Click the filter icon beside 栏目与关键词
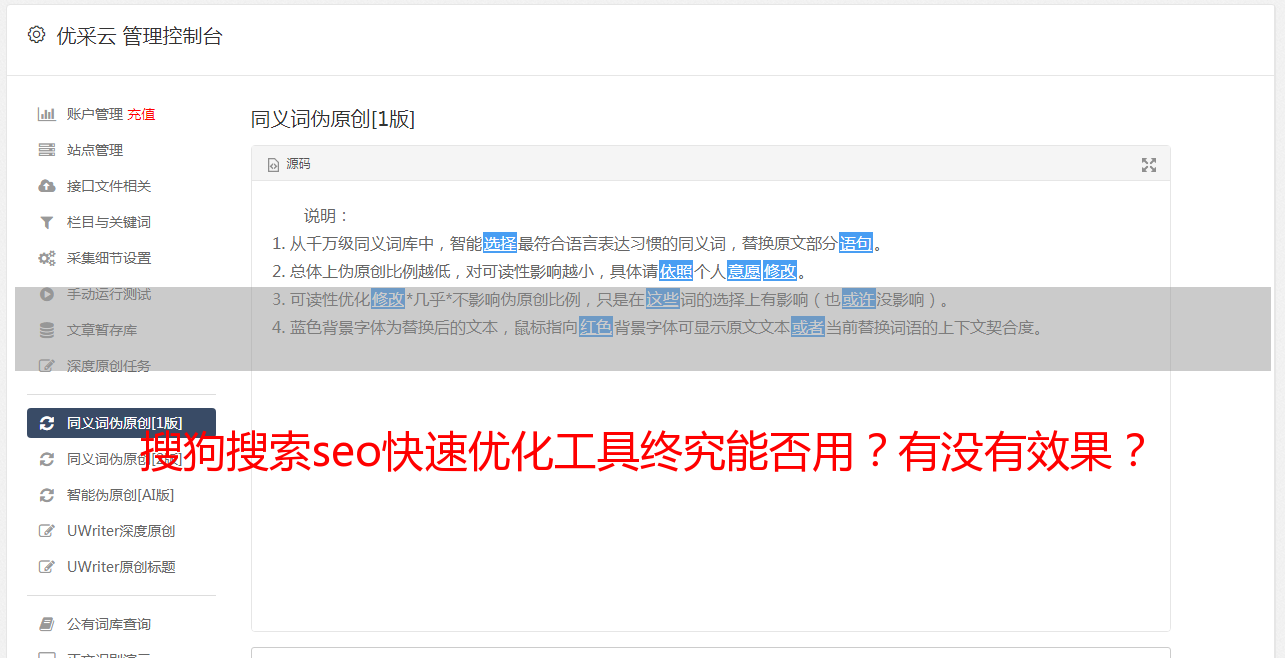 pyautogui.click(x=46, y=222)
